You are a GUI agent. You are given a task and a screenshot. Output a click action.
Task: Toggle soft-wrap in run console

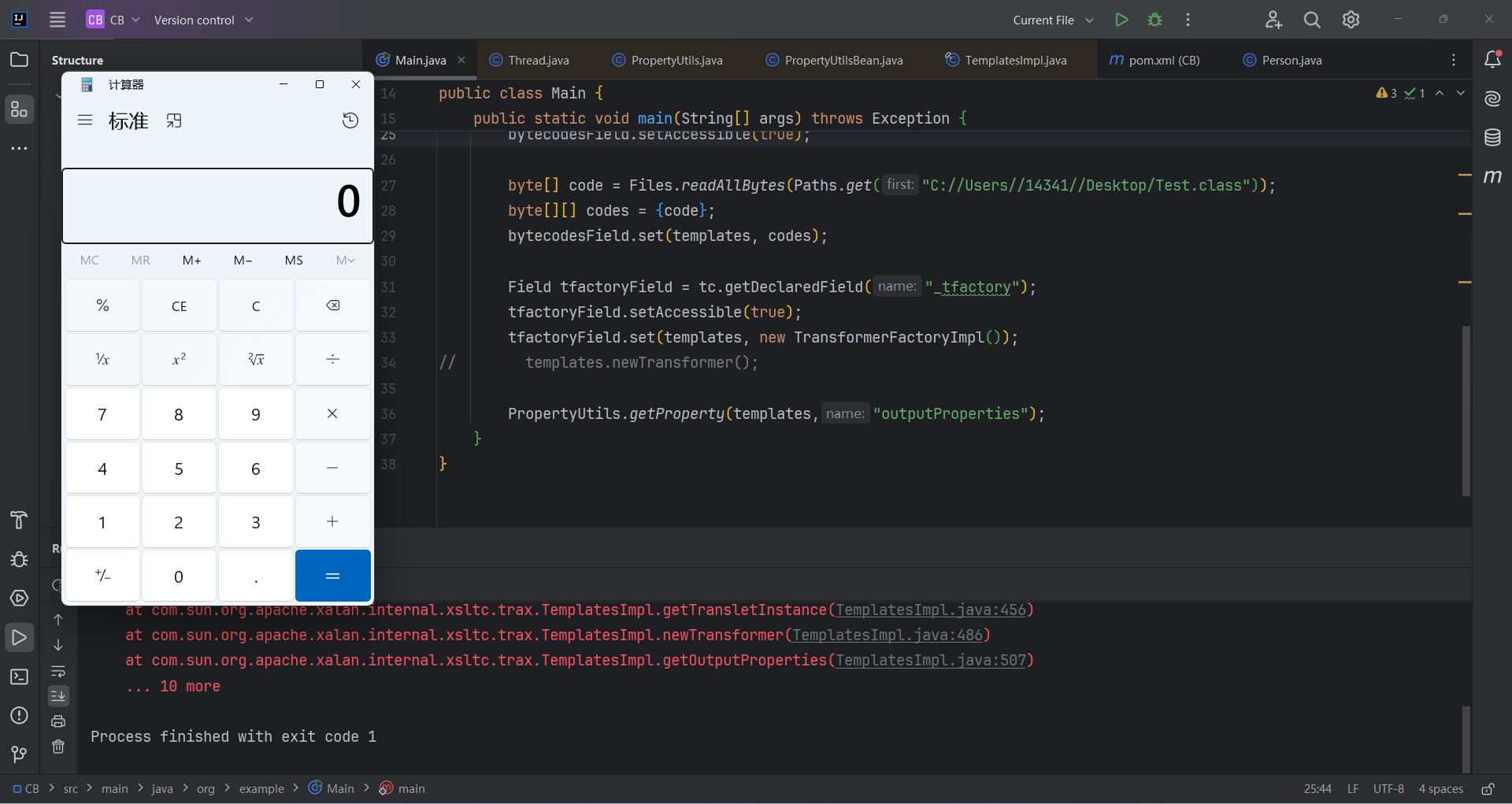pyautogui.click(x=58, y=672)
